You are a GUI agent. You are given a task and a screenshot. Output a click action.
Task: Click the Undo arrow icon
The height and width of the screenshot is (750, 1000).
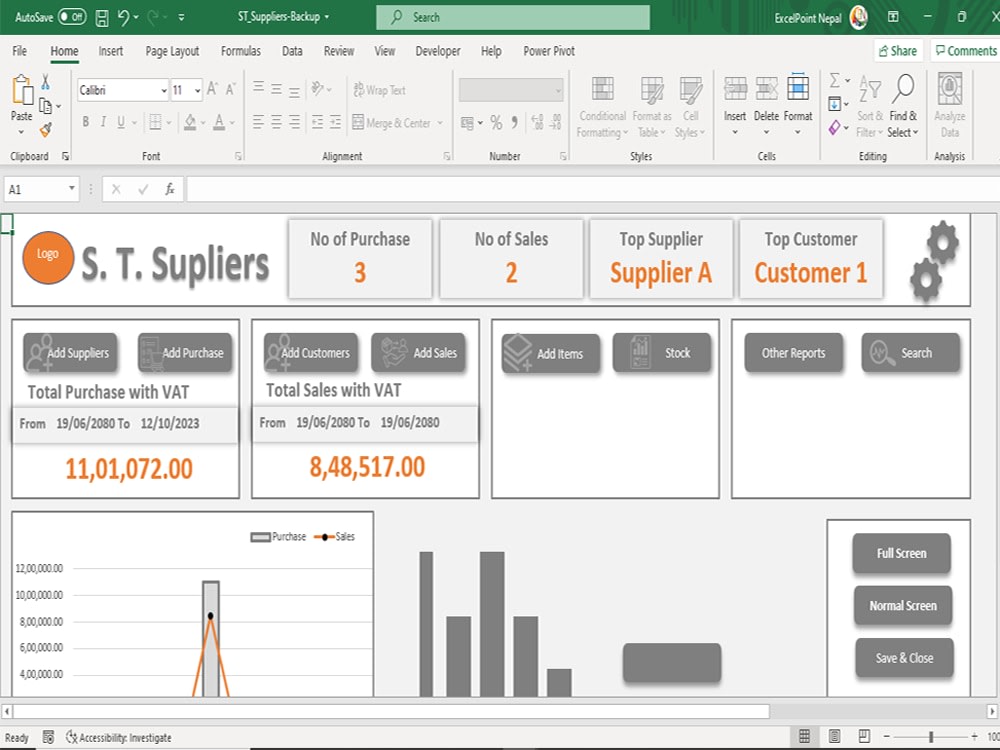[124, 17]
